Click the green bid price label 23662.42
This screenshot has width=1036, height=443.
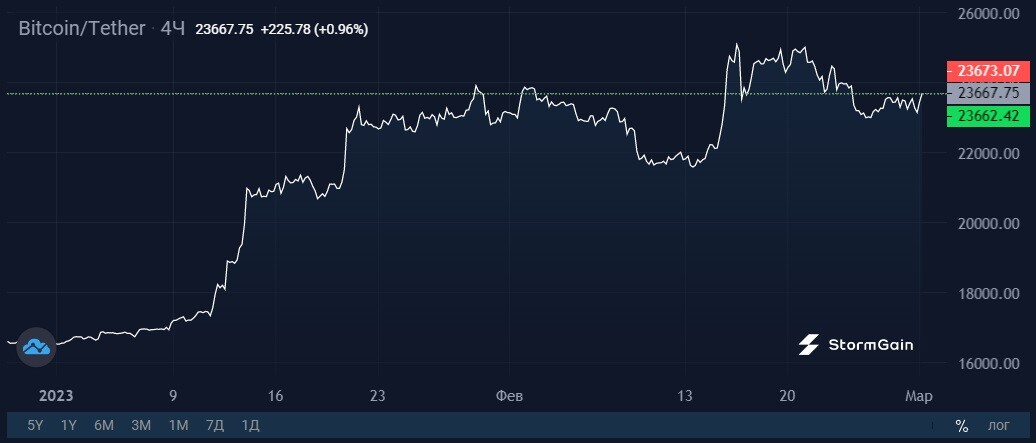point(988,116)
